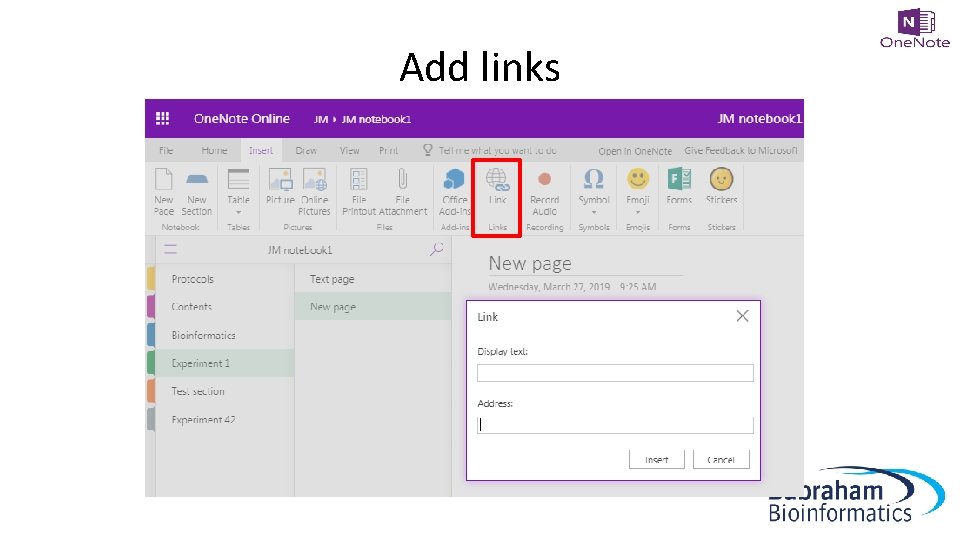The image size is (960, 540).
Task: Click the New Page icon
Action: pyautogui.click(x=163, y=179)
